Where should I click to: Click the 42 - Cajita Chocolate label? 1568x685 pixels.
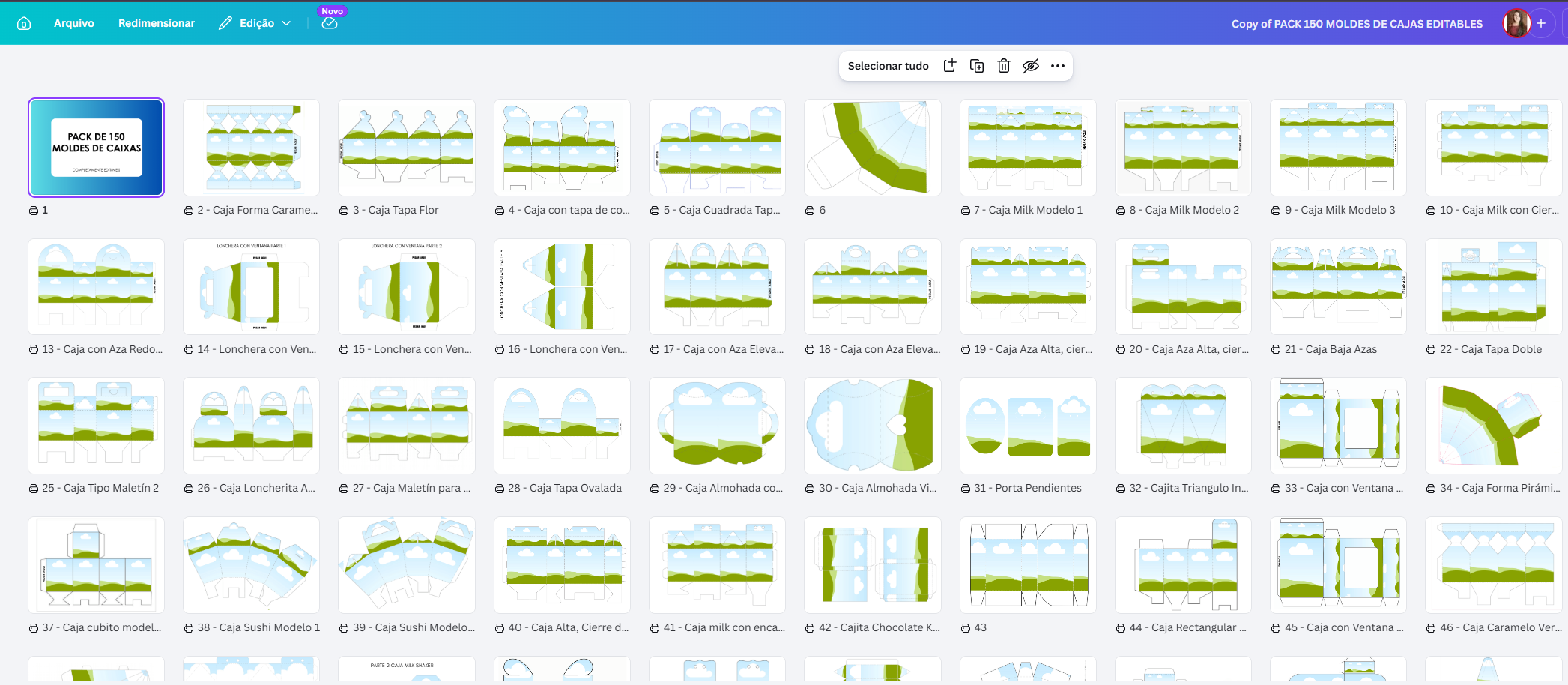point(880,627)
